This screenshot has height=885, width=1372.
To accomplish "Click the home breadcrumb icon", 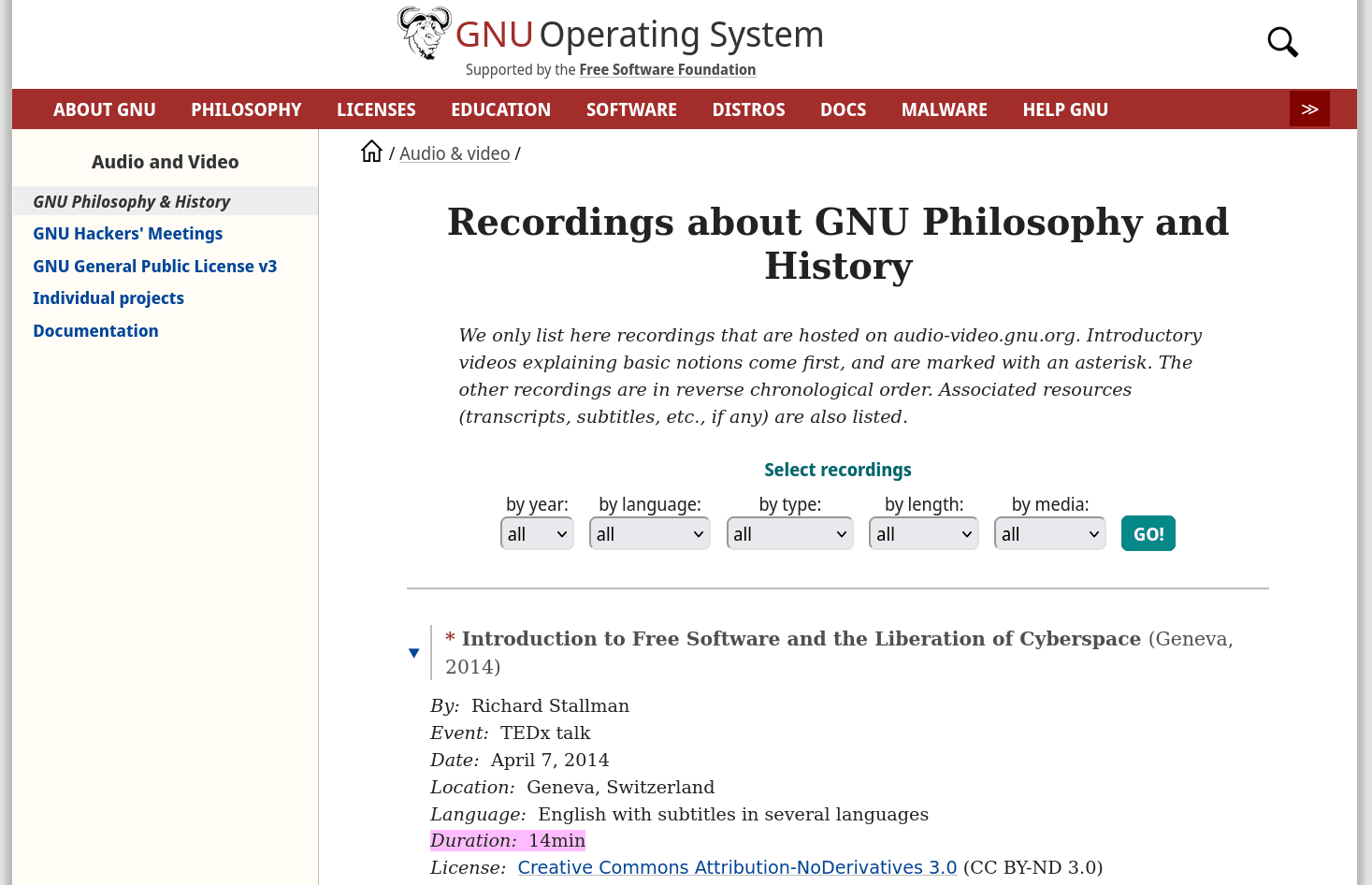I will [x=372, y=152].
